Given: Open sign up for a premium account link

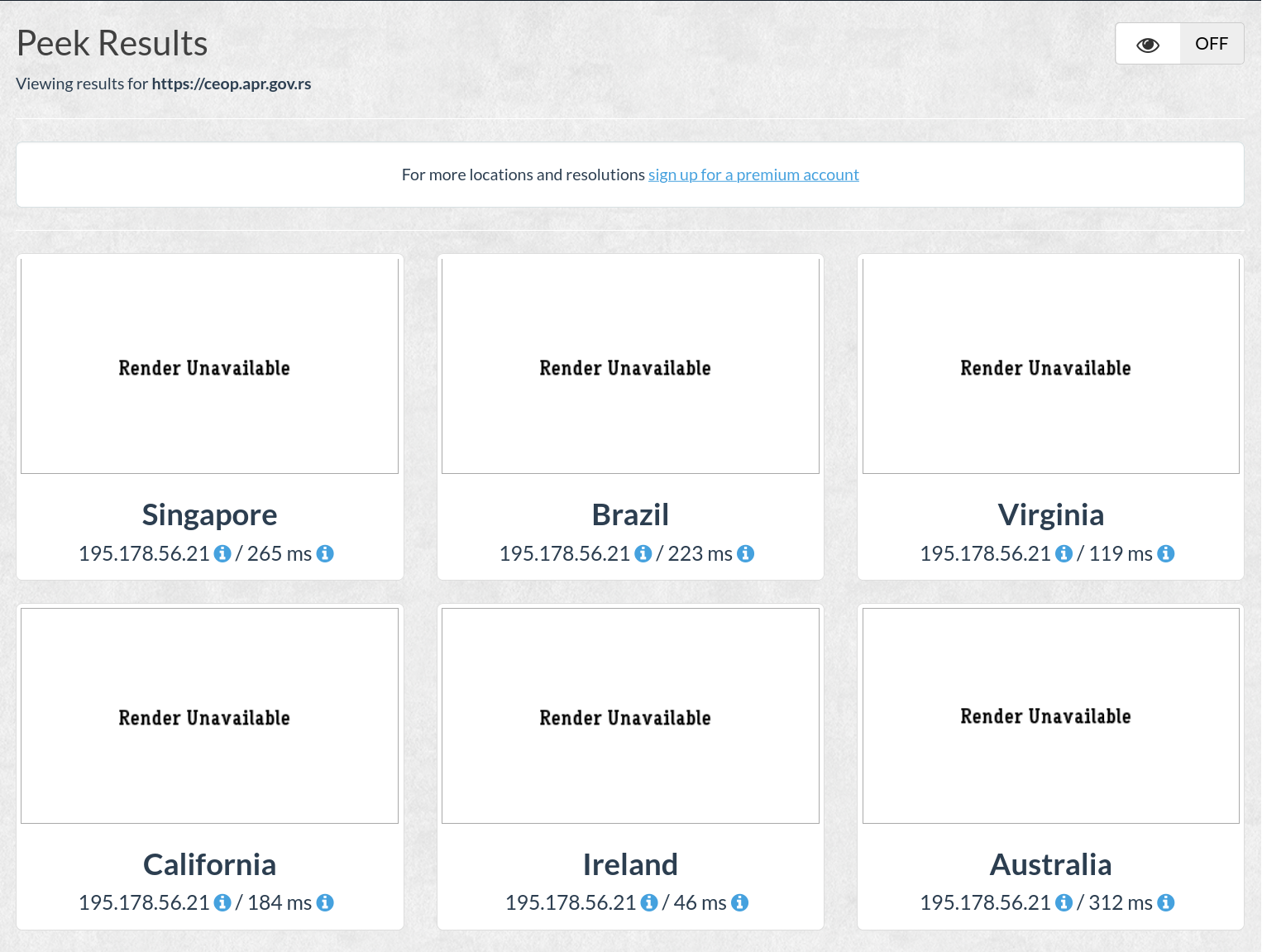Looking at the screenshot, I should pyautogui.click(x=753, y=175).
